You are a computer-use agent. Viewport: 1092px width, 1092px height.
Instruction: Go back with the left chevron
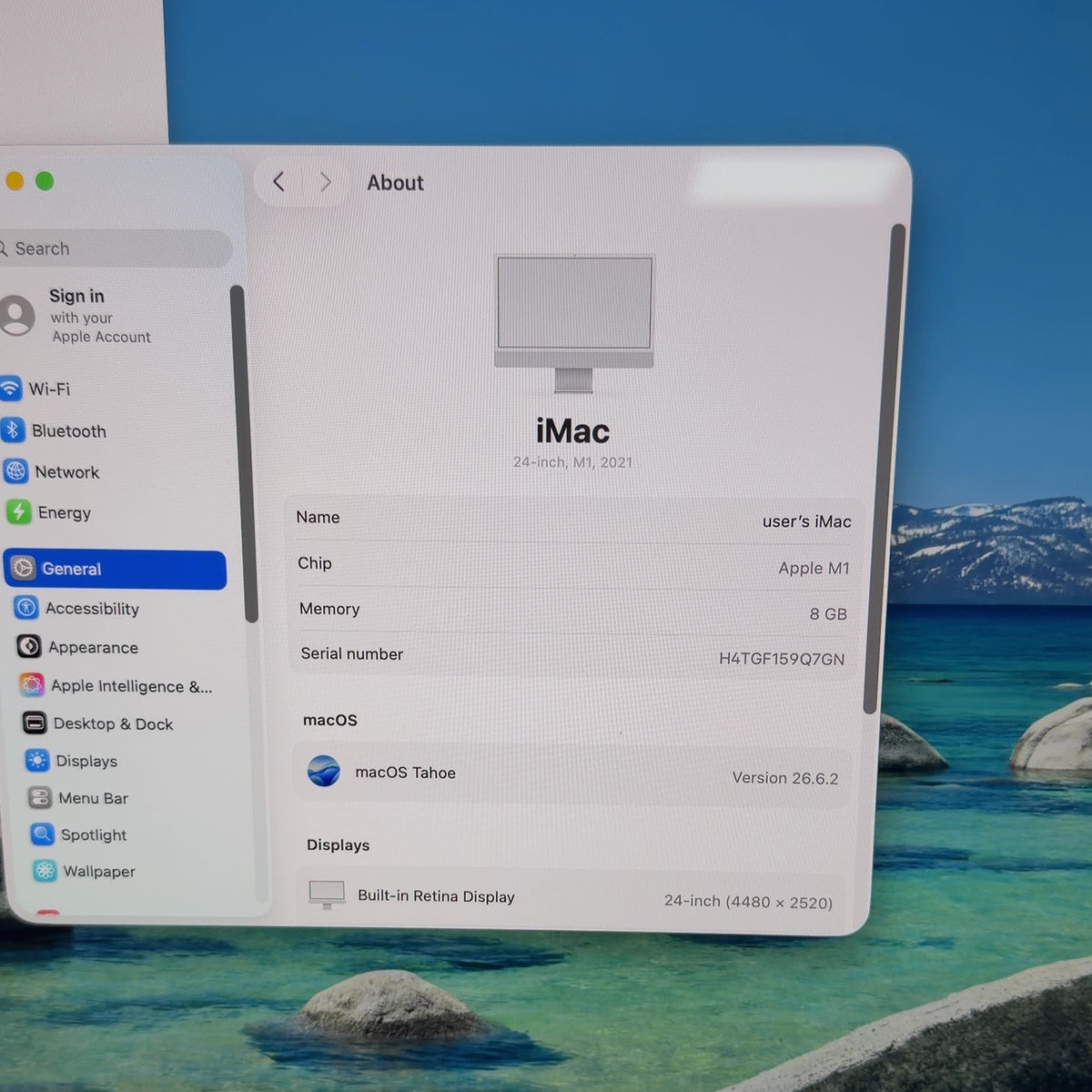279,182
